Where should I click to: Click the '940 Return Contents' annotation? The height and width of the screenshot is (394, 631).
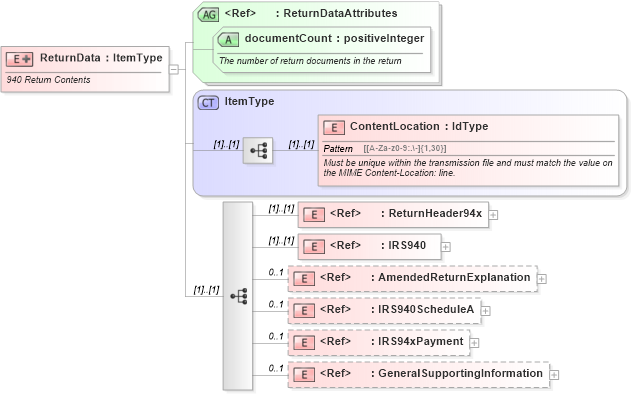point(48,80)
